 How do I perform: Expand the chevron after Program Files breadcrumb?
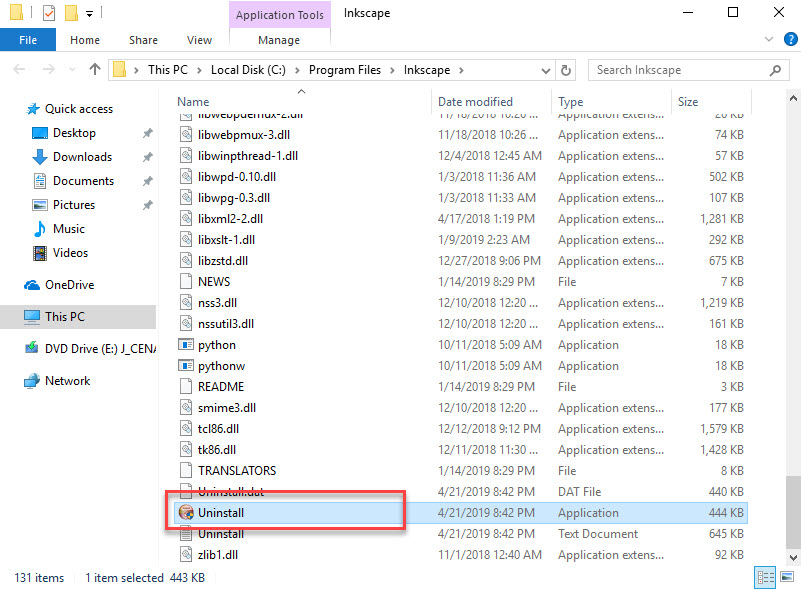coord(392,70)
